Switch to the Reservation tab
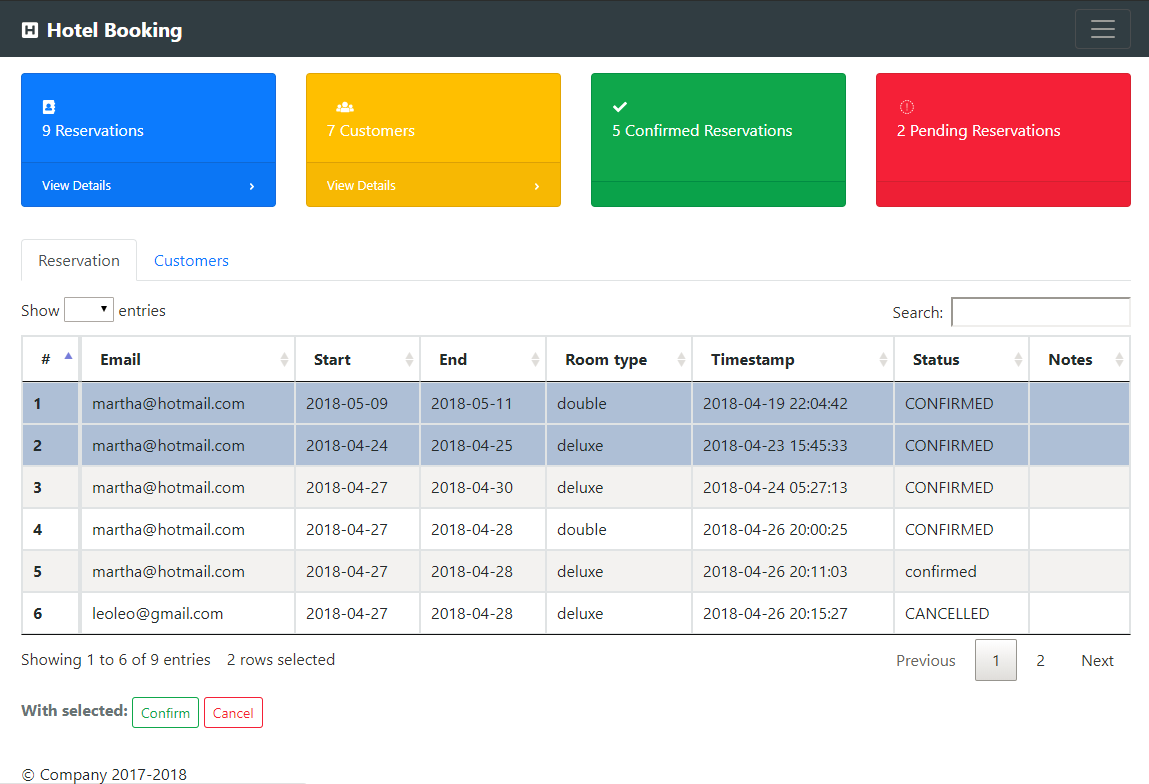 (79, 261)
